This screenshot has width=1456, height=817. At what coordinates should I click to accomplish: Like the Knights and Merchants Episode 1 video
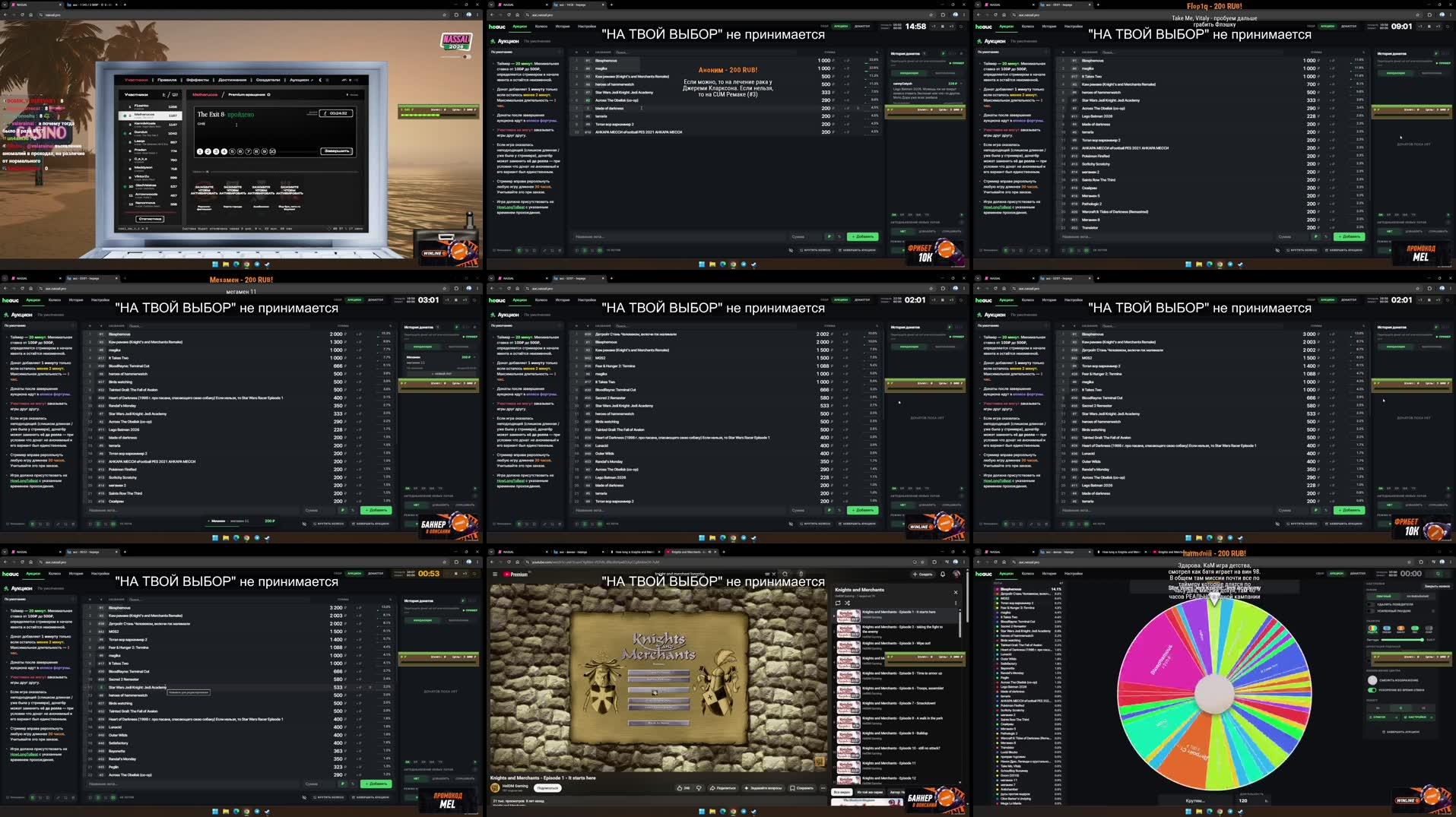click(683, 788)
